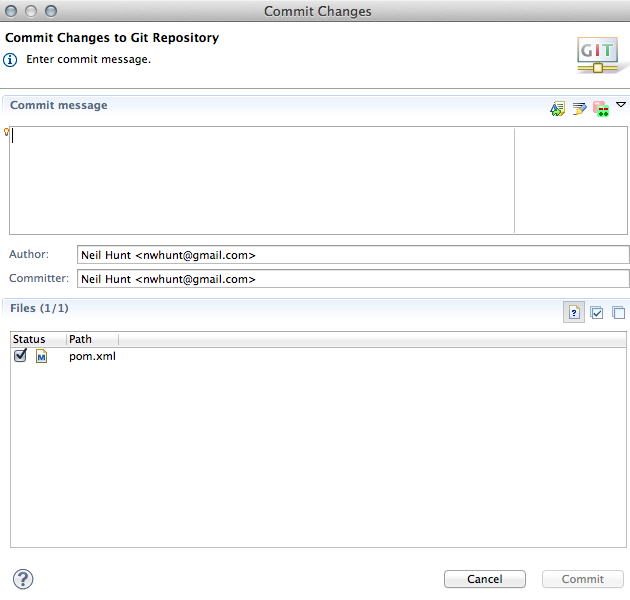
Task: Click the info icon beside Enter commit message
Action: pos(10,60)
